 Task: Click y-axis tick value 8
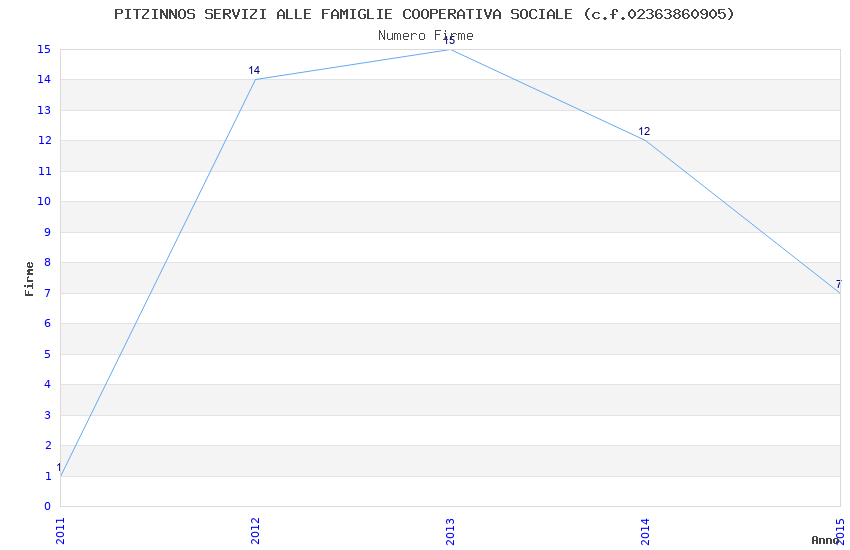pos(48,262)
